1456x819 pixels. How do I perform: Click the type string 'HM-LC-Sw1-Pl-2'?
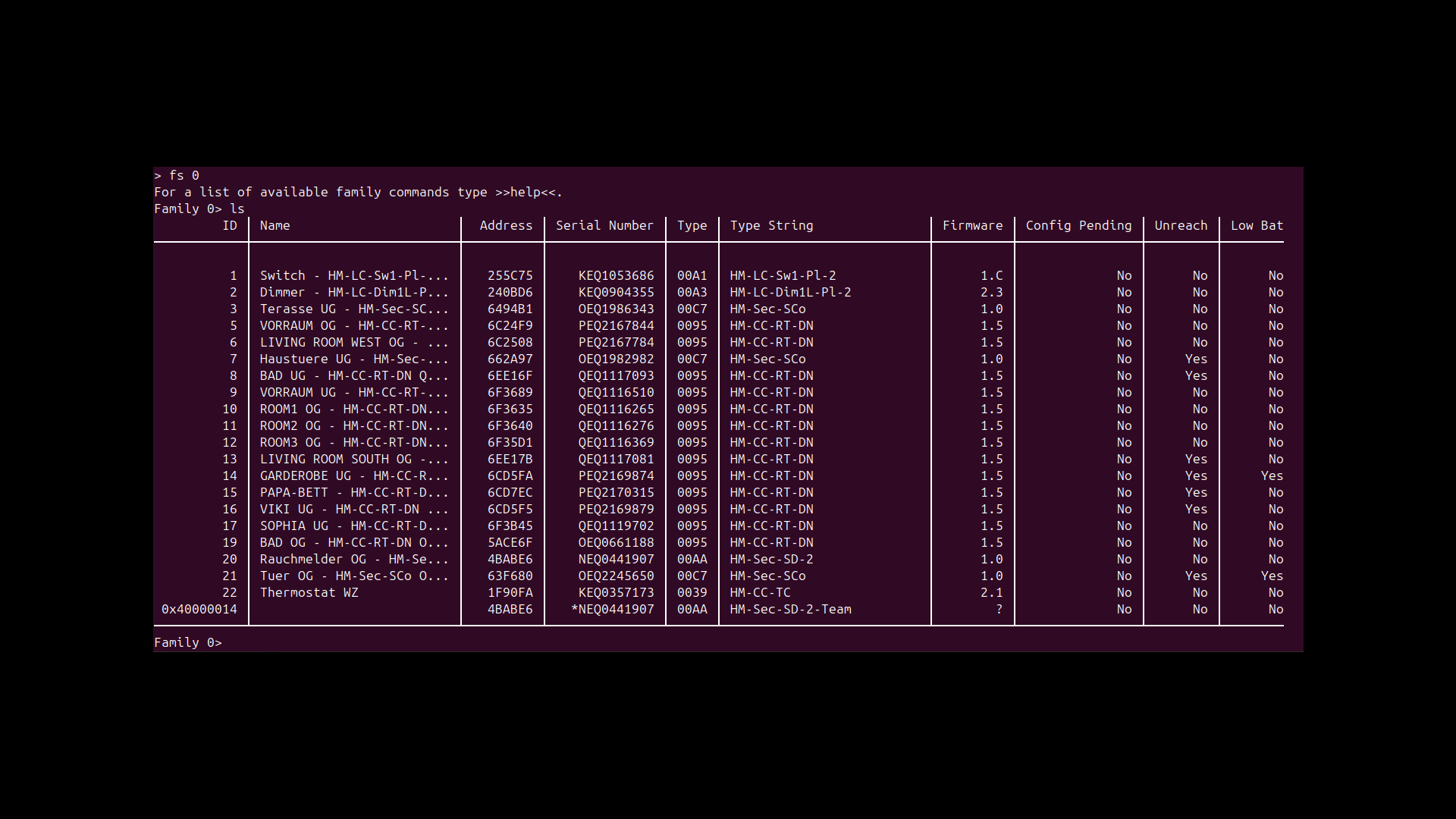point(783,275)
